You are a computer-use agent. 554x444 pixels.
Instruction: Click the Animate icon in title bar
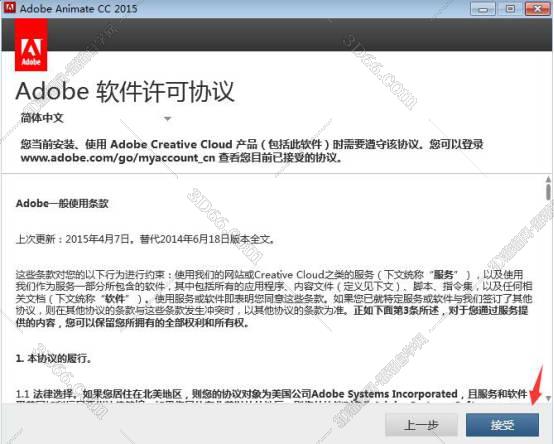tap(10, 7)
